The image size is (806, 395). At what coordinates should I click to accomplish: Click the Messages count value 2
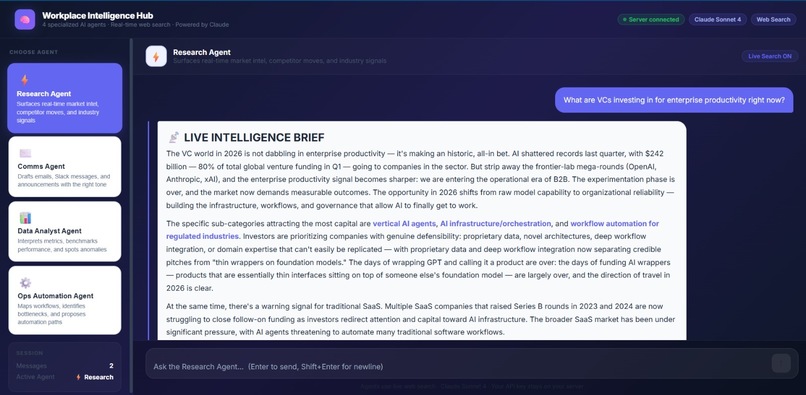(111, 366)
